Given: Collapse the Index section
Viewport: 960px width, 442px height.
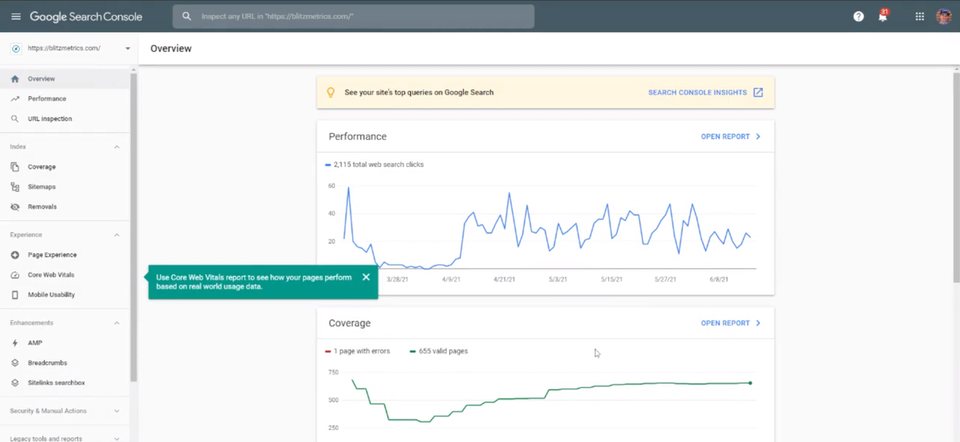Looking at the screenshot, I should (x=117, y=147).
